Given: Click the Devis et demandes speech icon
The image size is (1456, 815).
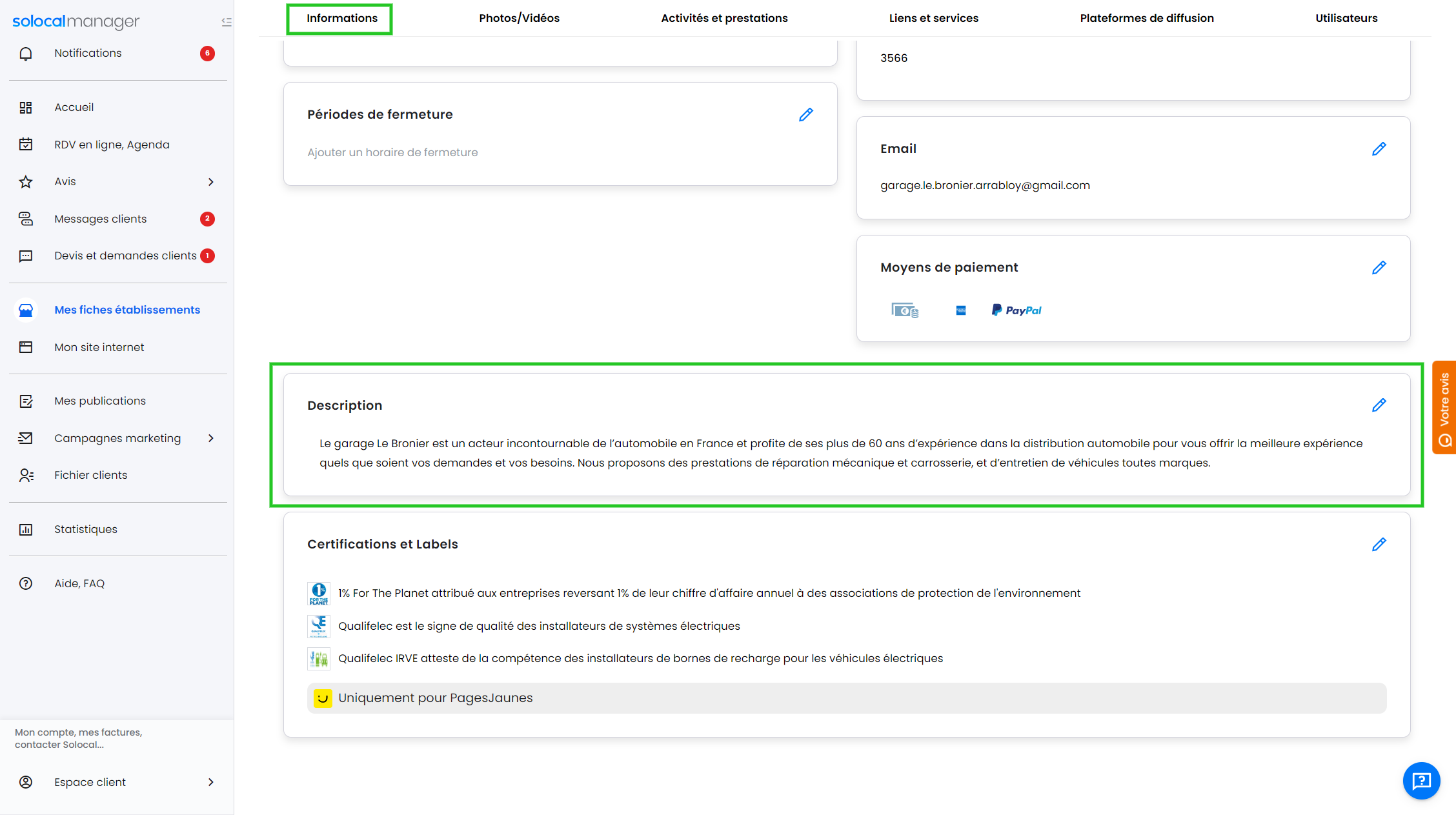Looking at the screenshot, I should (x=26, y=256).
